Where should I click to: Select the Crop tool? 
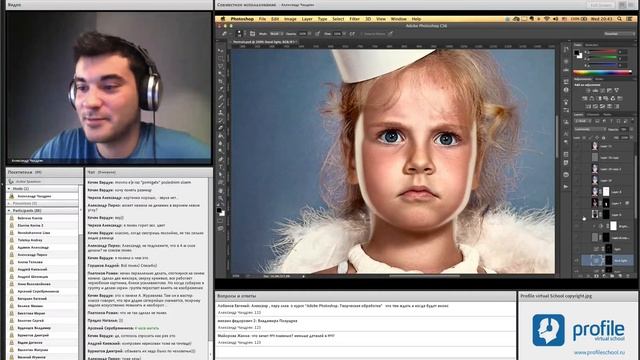220,81
